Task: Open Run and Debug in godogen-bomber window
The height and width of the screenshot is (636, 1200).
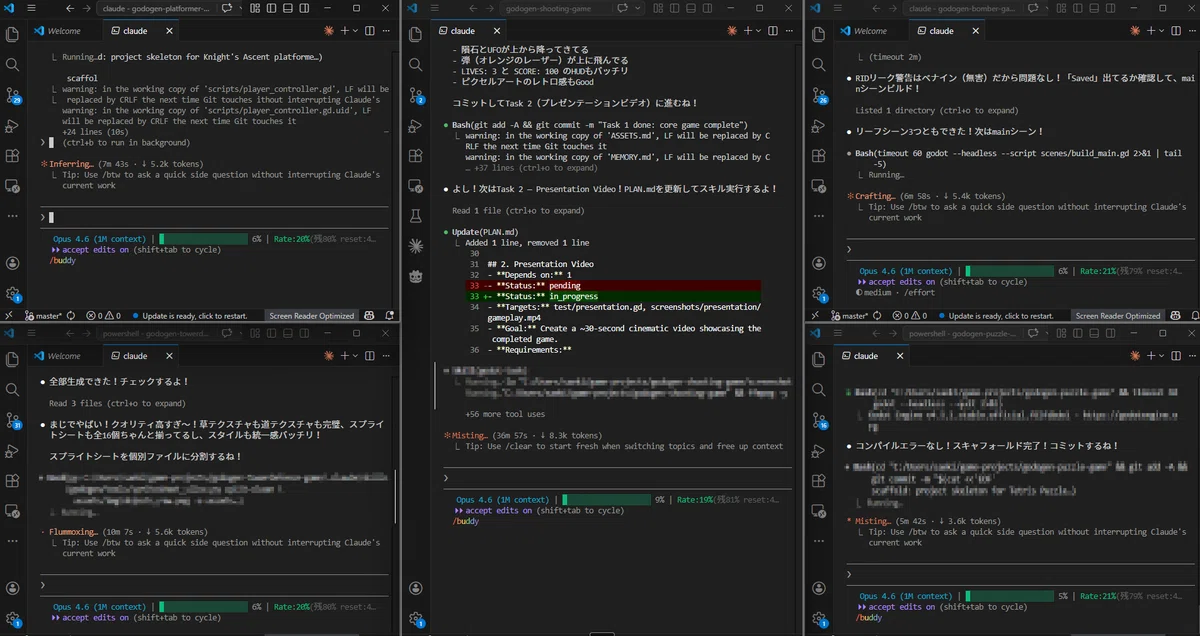Action: (816, 126)
